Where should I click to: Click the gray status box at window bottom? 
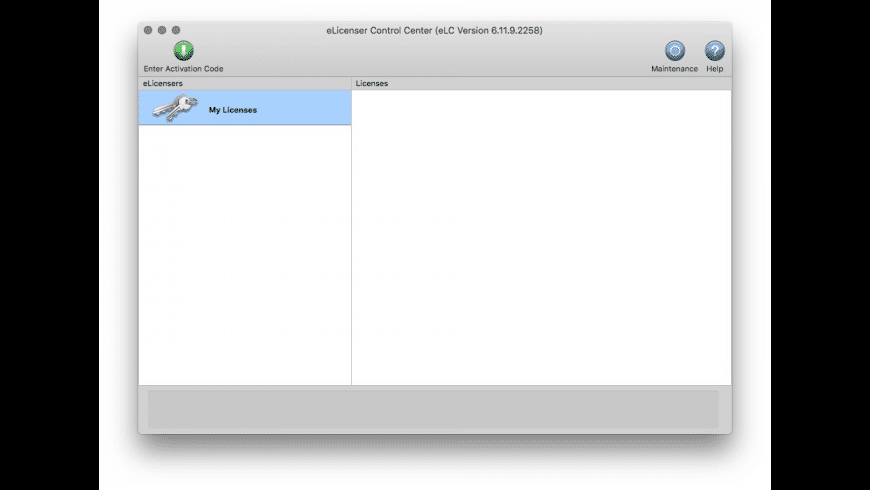pyautogui.click(x=433, y=409)
